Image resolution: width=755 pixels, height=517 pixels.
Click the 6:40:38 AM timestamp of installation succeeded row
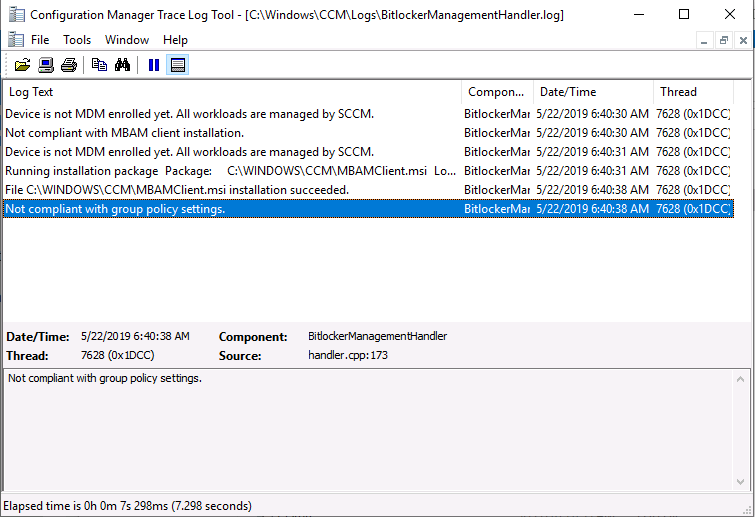pyautogui.click(x=592, y=190)
